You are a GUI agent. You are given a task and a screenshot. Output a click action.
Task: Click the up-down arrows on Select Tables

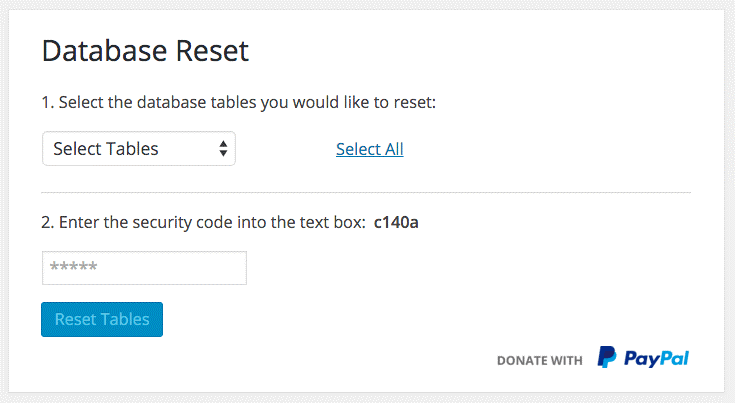click(223, 149)
